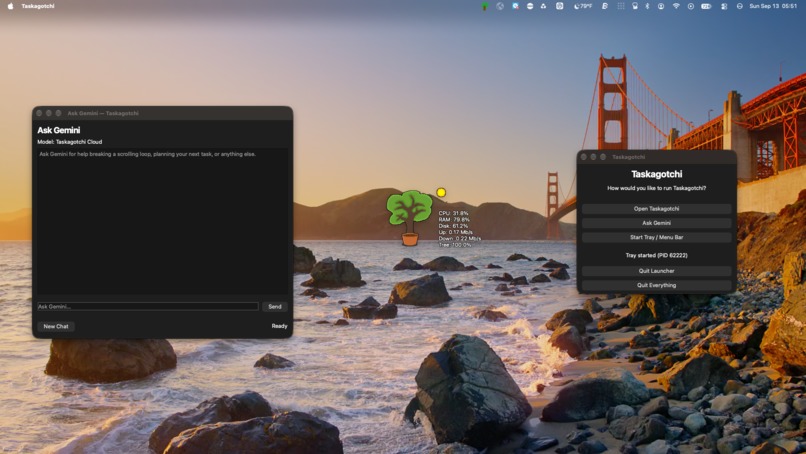Open the weather 79°F menu bar item
Viewport: 806px width, 454px height.
[x=583, y=6]
